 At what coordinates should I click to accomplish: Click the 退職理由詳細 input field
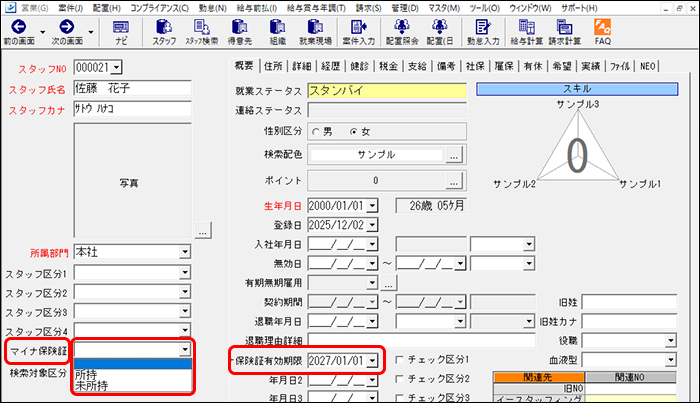click(x=421, y=341)
